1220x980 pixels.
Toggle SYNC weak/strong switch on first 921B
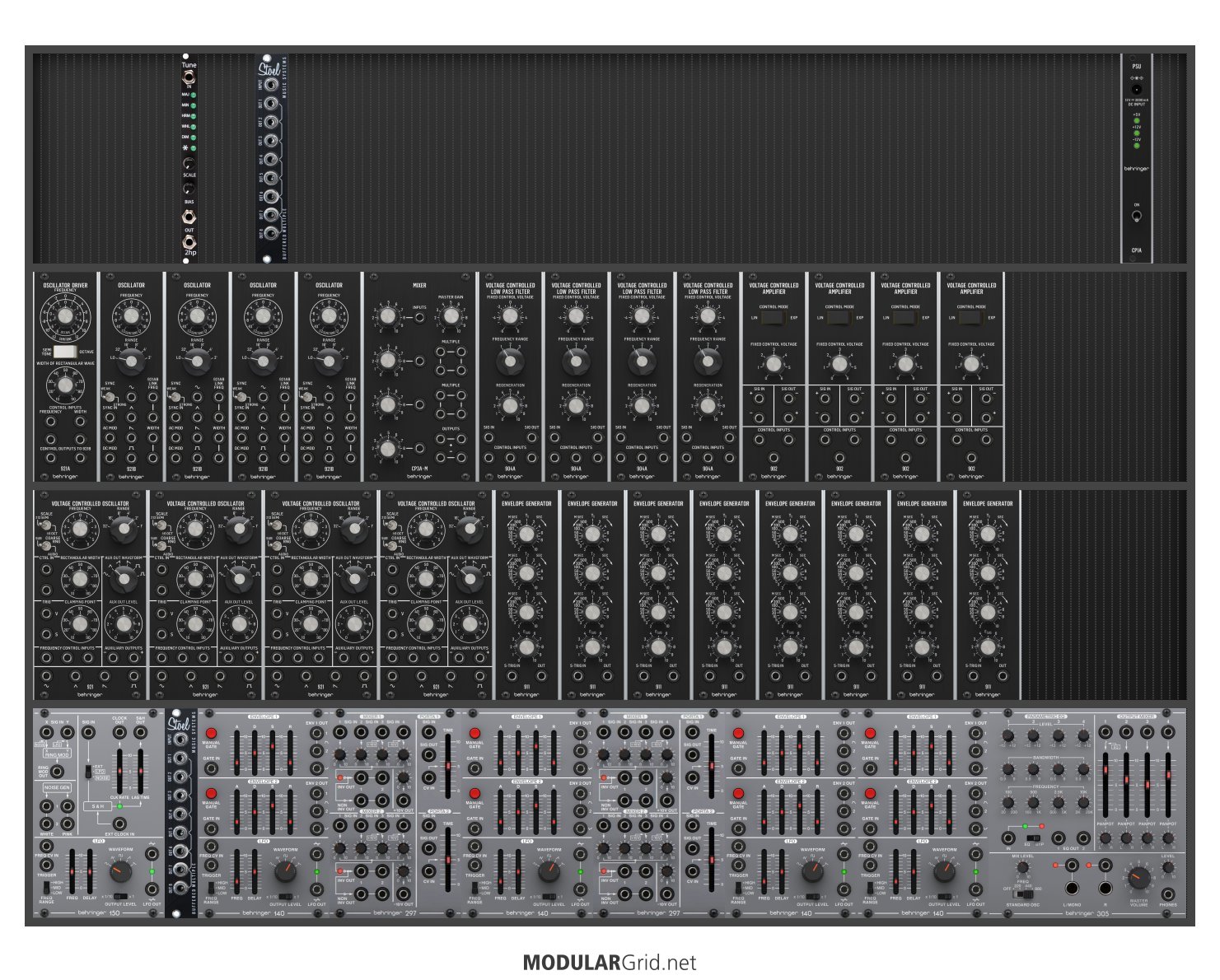tap(110, 396)
